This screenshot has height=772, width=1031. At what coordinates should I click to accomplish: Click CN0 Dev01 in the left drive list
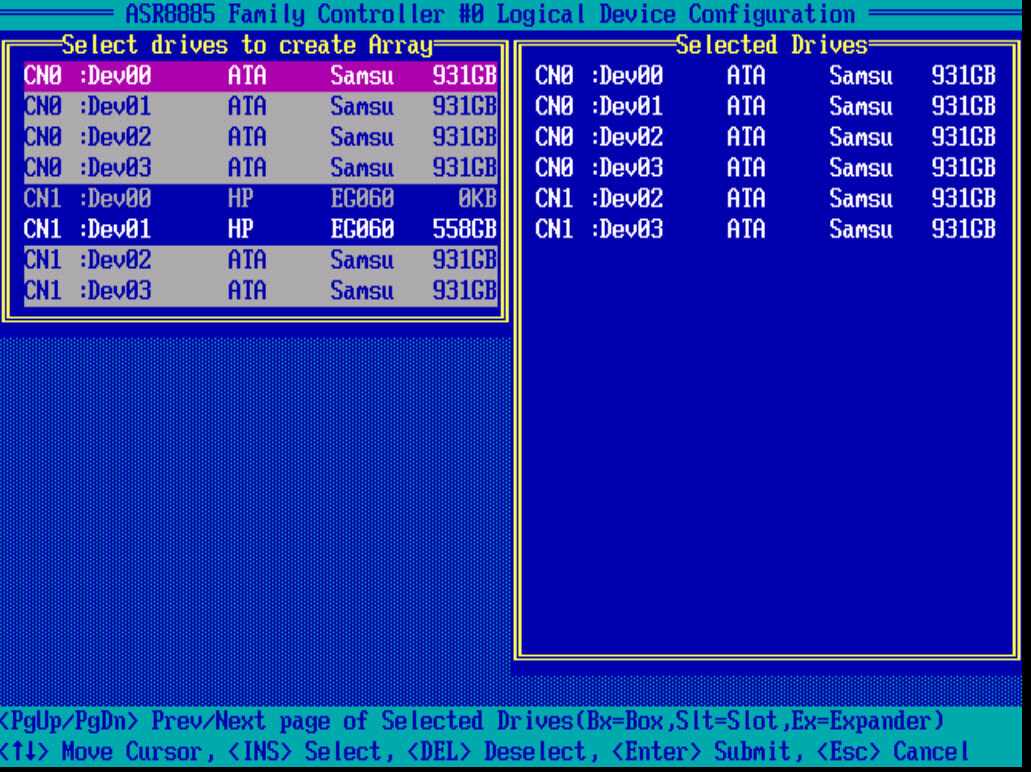(260, 102)
